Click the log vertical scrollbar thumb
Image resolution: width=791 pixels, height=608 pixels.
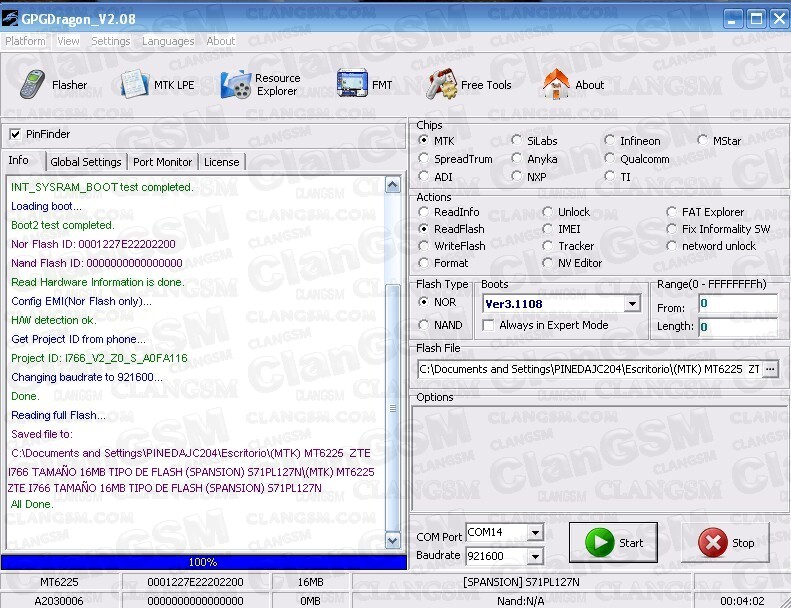click(392, 407)
